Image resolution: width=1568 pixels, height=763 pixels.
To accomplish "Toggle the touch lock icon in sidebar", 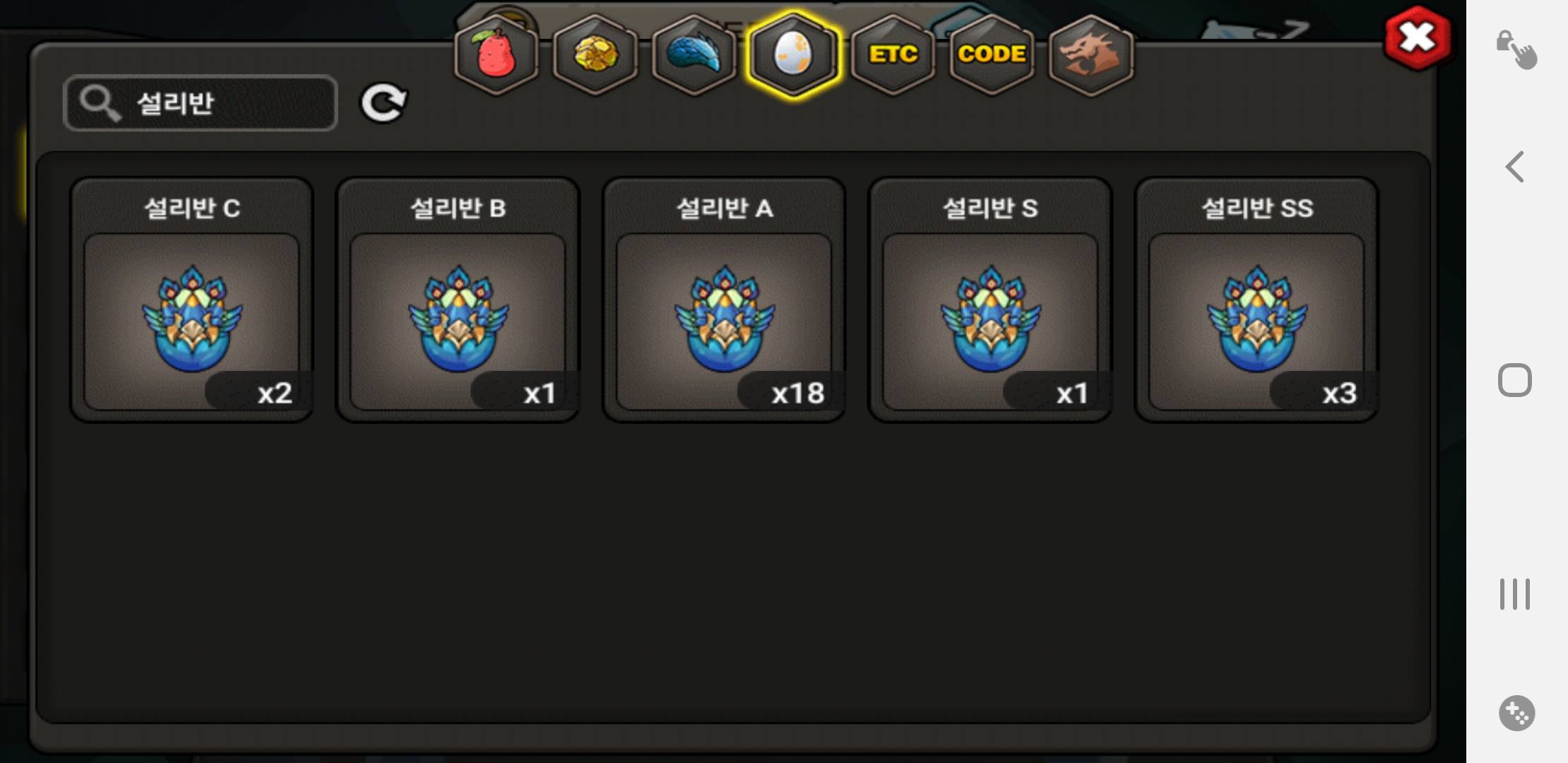I will 1516,49.
